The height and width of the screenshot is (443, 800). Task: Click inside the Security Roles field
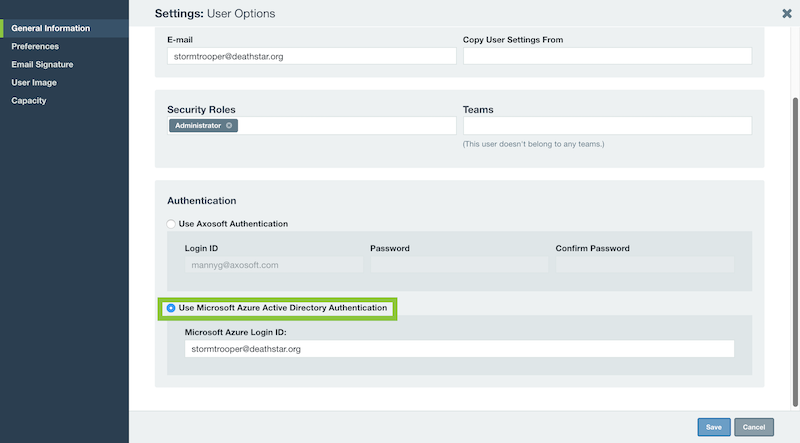coord(347,126)
